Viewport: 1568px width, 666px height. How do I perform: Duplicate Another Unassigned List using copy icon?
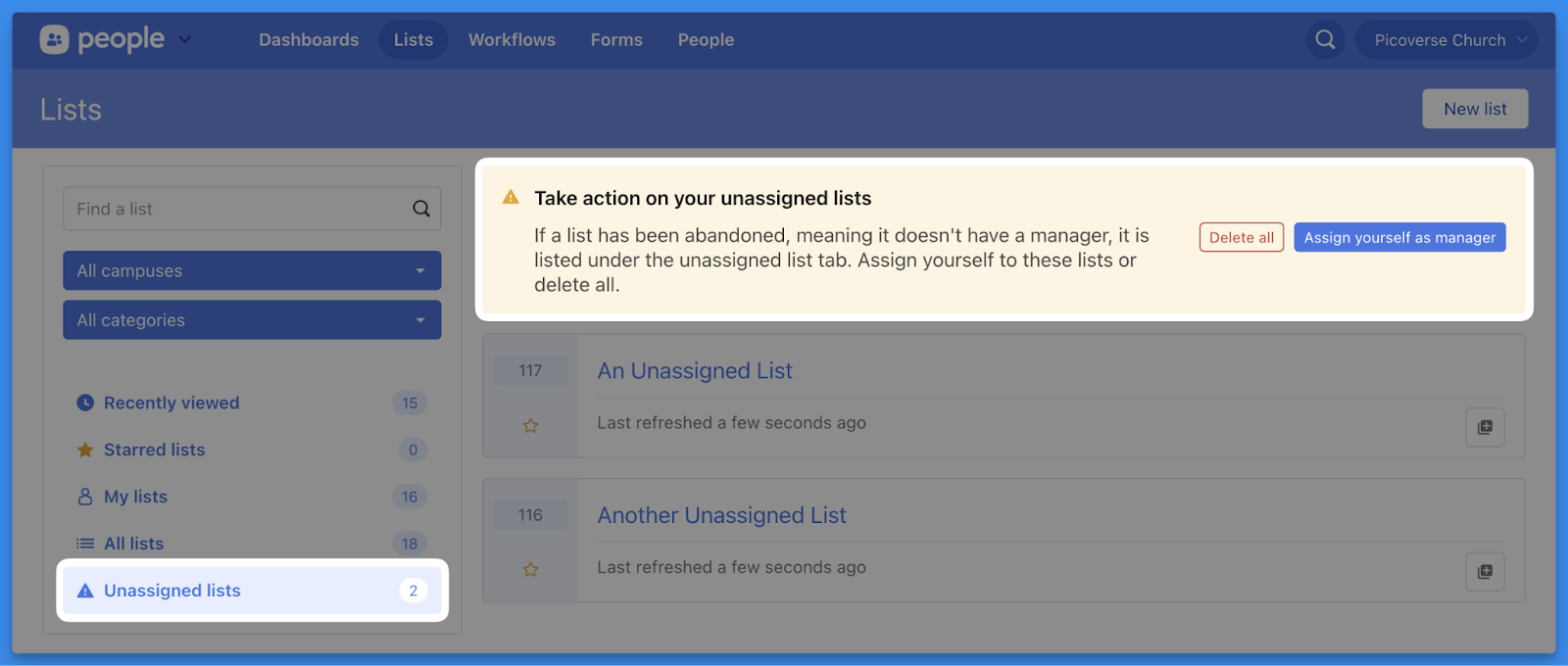click(x=1485, y=572)
